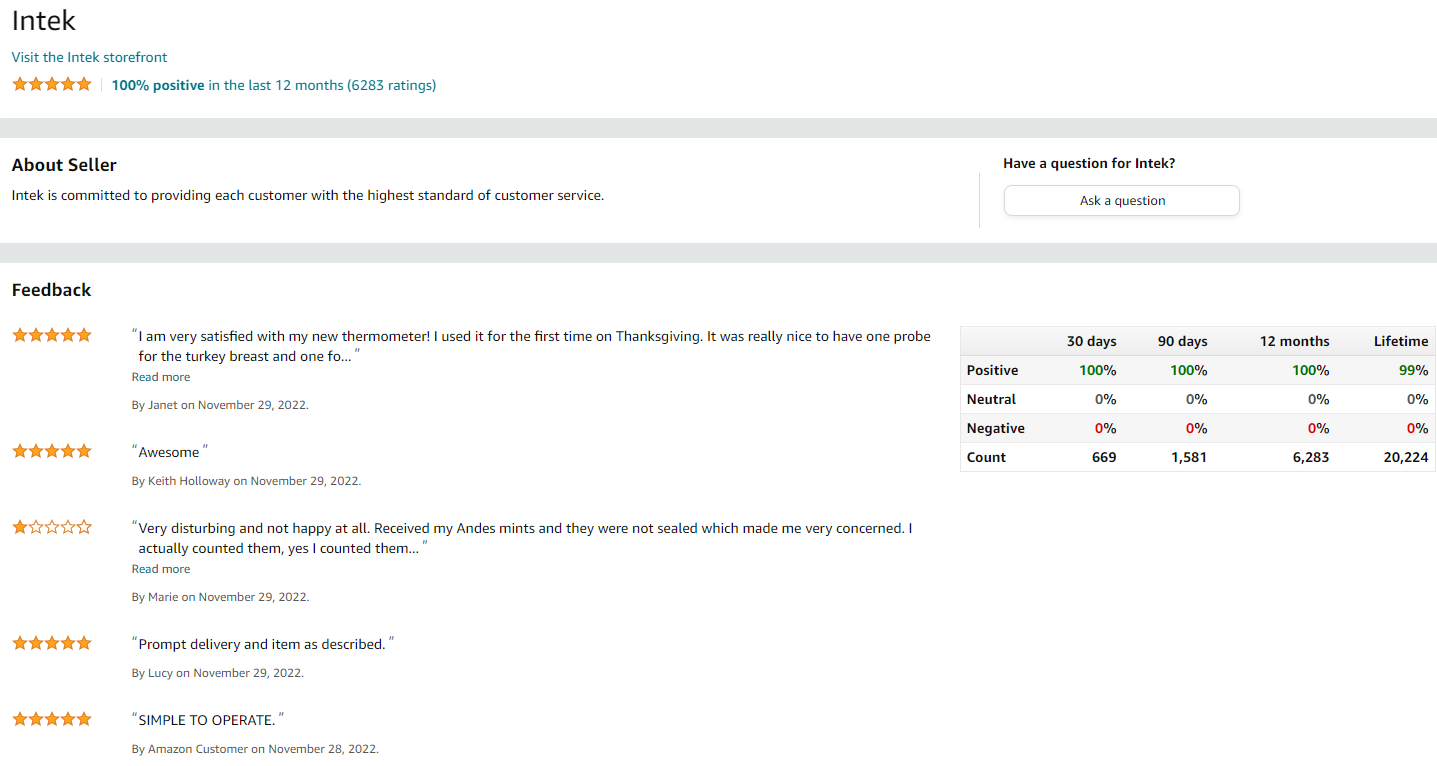Click the seller commitment description text
1437x766 pixels.
click(308, 195)
